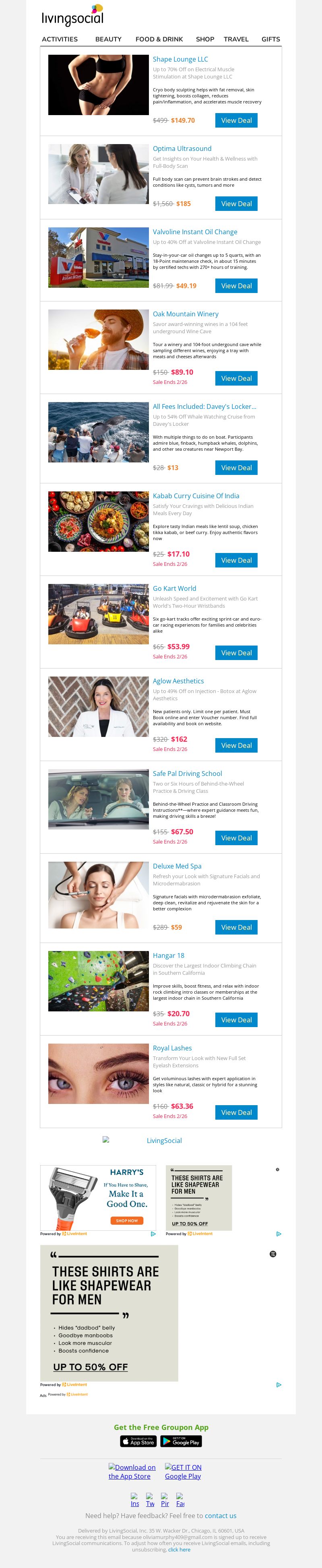This screenshot has width=322, height=1568.
Task: Click the App Store download badge
Action: pyautogui.click(x=139, y=1441)
